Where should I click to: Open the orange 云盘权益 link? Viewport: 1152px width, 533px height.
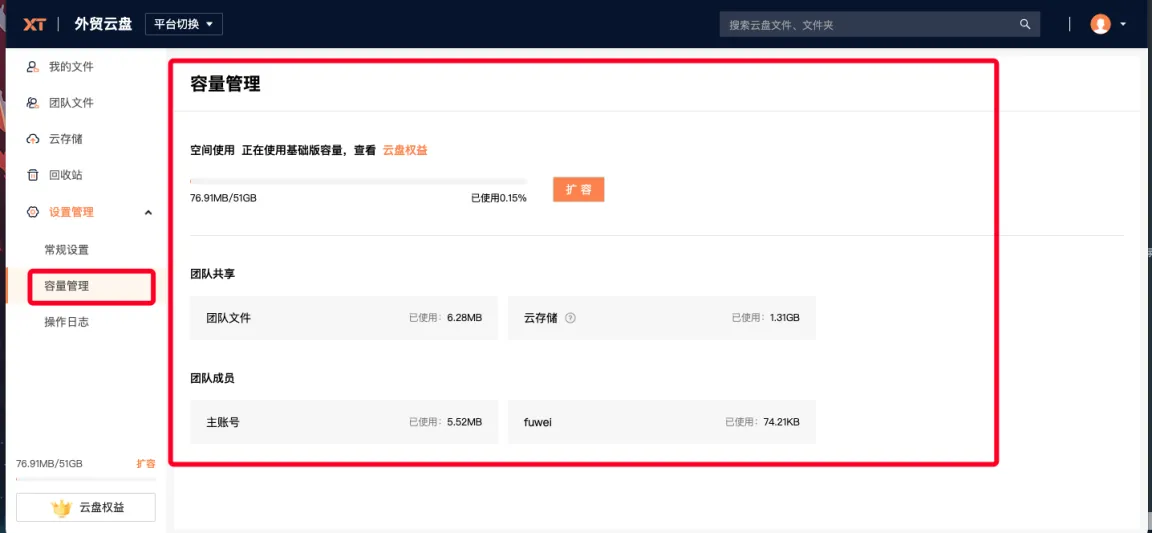click(405, 150)
